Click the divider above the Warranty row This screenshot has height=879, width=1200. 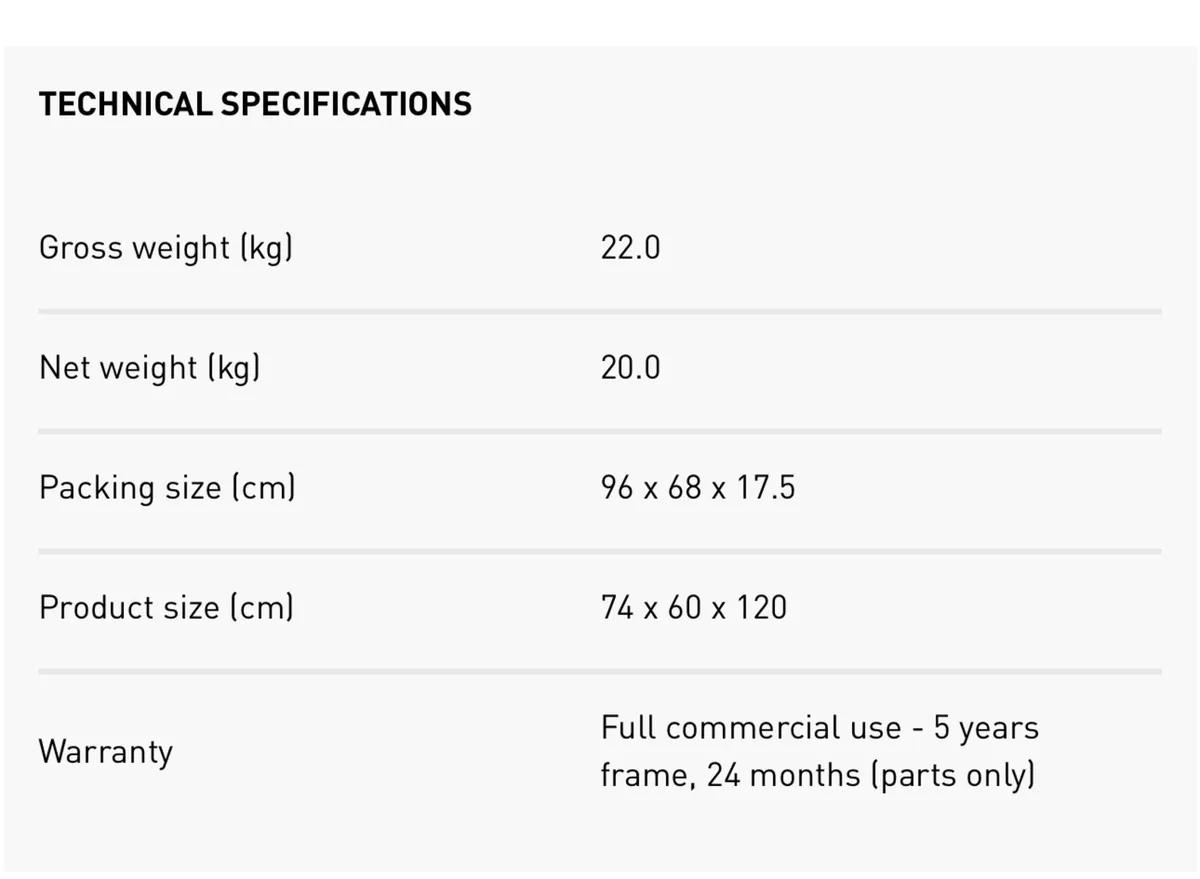[x=600, y=671]
